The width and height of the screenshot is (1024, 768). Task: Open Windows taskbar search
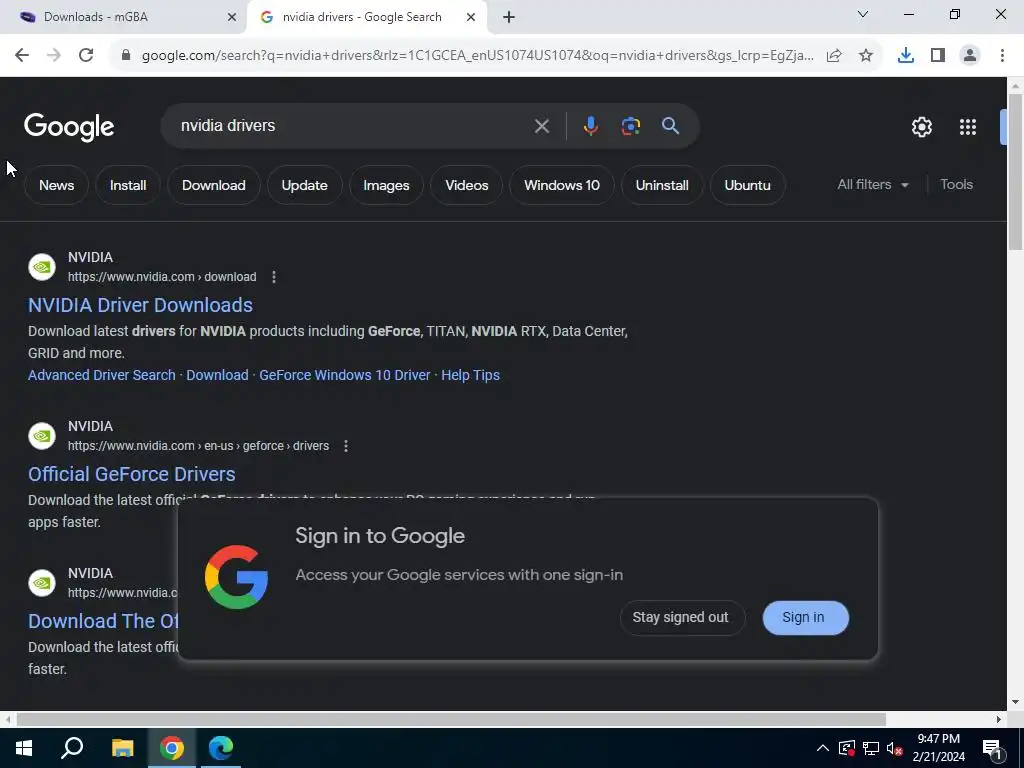tap(72, 748)
